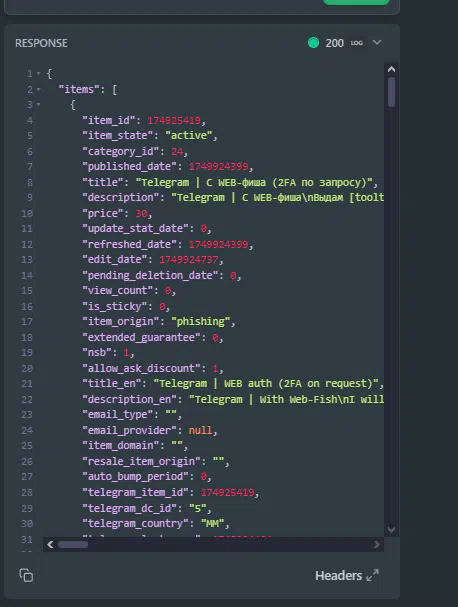Click the vertical scrollbar's up arrow

[x=391, y=69]
